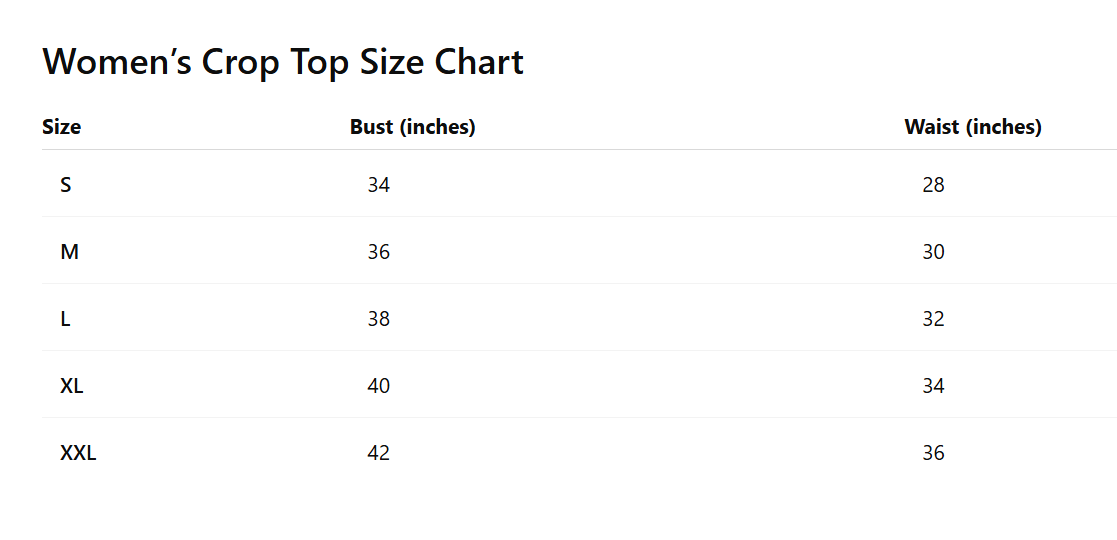
Task: Click the Bust (inches) column header
Action: 412,127
